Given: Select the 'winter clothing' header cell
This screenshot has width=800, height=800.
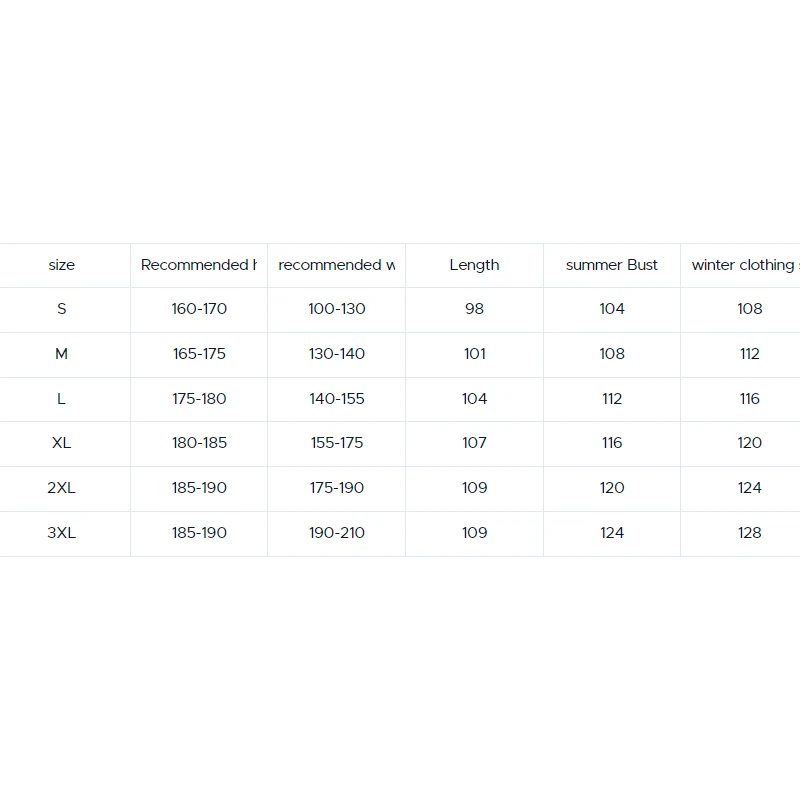Looking at the screenshot, I should [742, 265].
